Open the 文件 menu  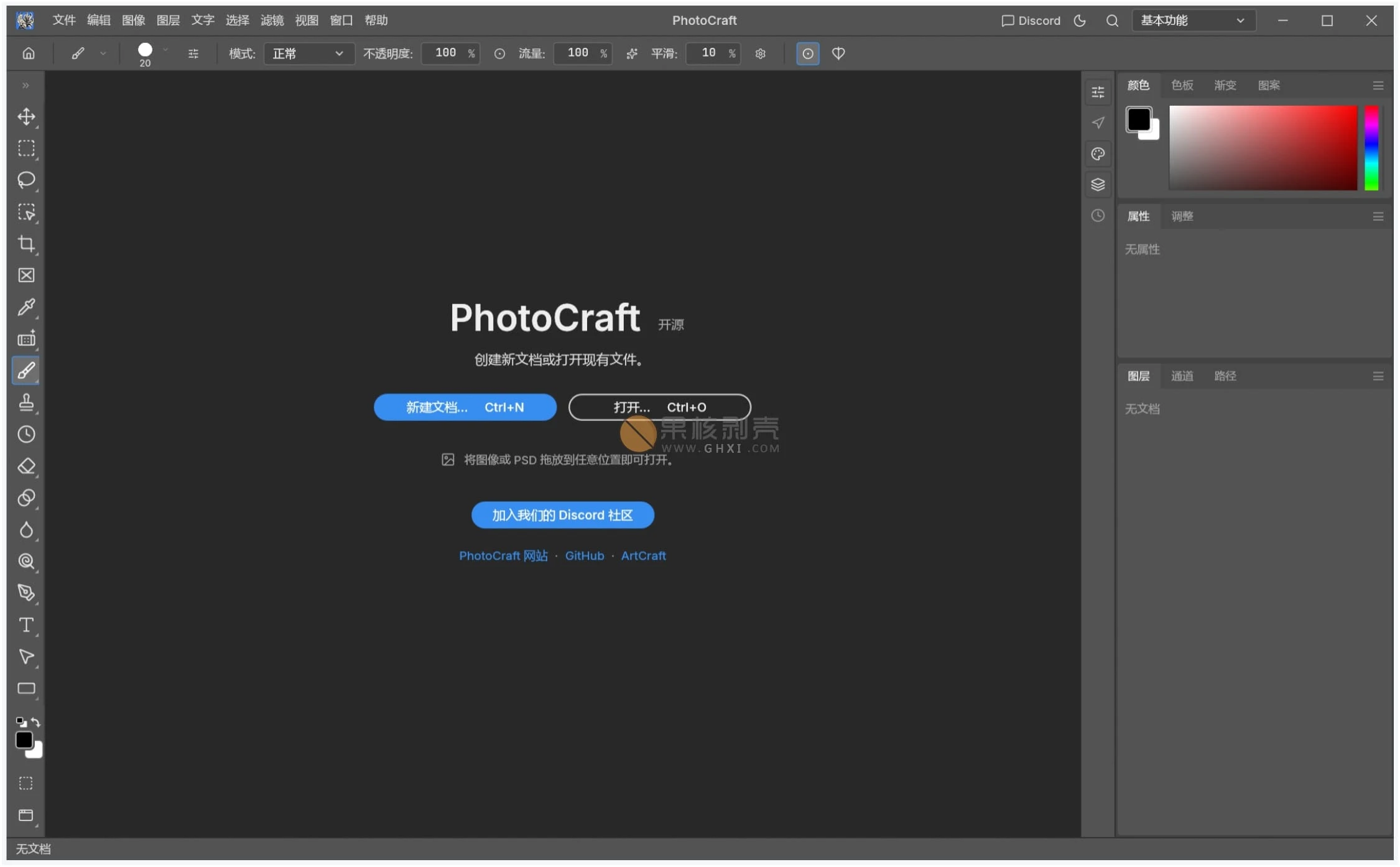64,21
